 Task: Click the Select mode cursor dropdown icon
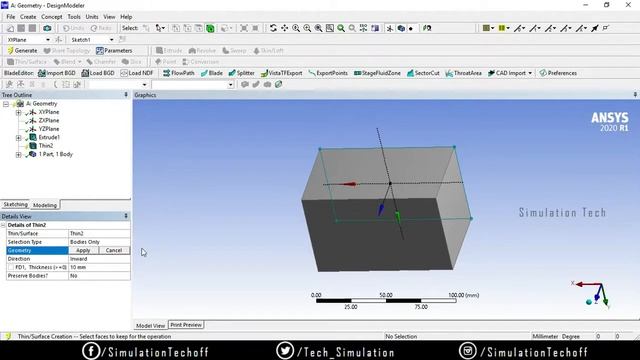pos(160,28)
